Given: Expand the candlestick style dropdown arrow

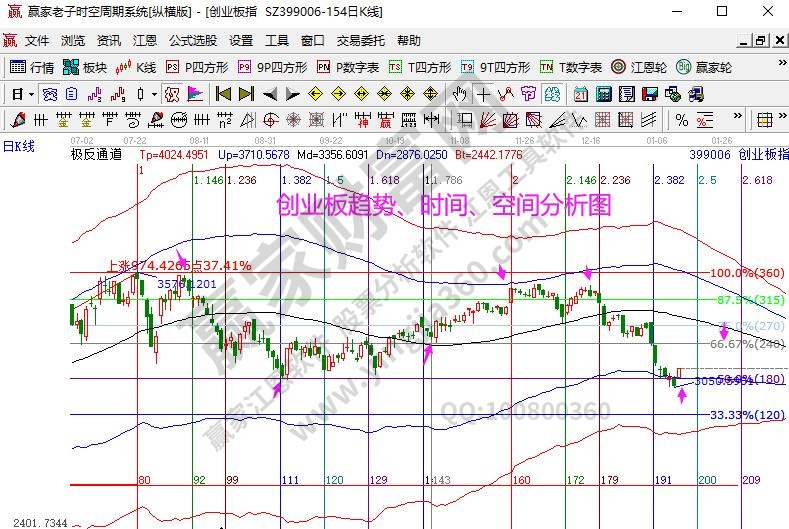Looking at the screenshot, I should pyautogui.click(x=154, y=94).
